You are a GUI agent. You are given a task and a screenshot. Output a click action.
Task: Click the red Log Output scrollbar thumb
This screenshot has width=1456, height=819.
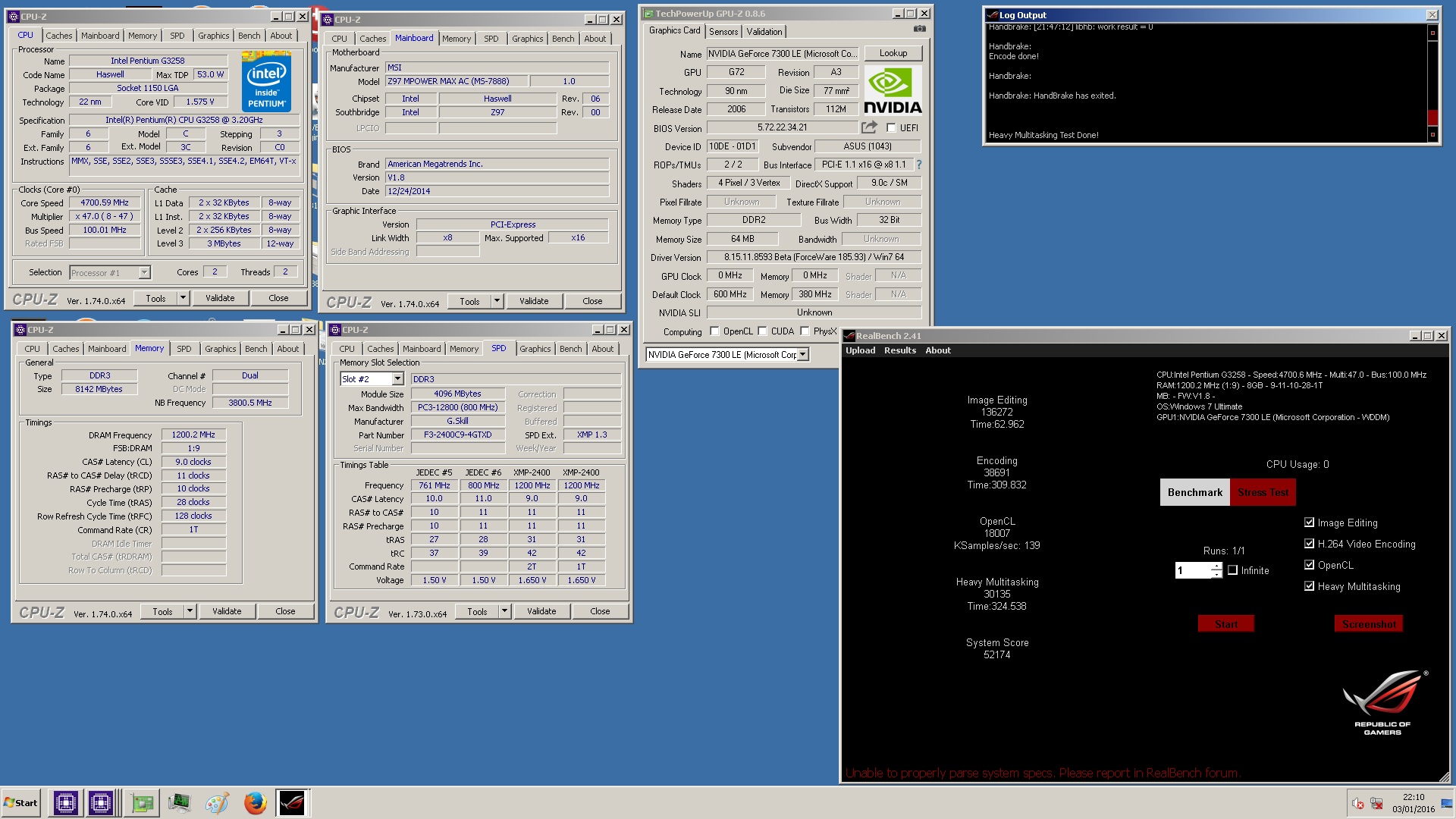[1432, 118]
